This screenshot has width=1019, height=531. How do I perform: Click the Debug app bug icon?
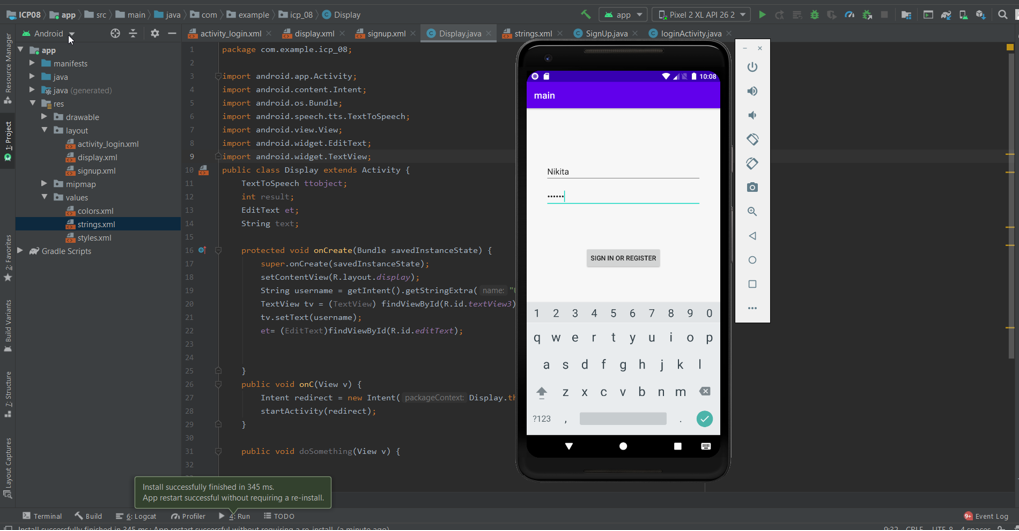coord(814,14)
